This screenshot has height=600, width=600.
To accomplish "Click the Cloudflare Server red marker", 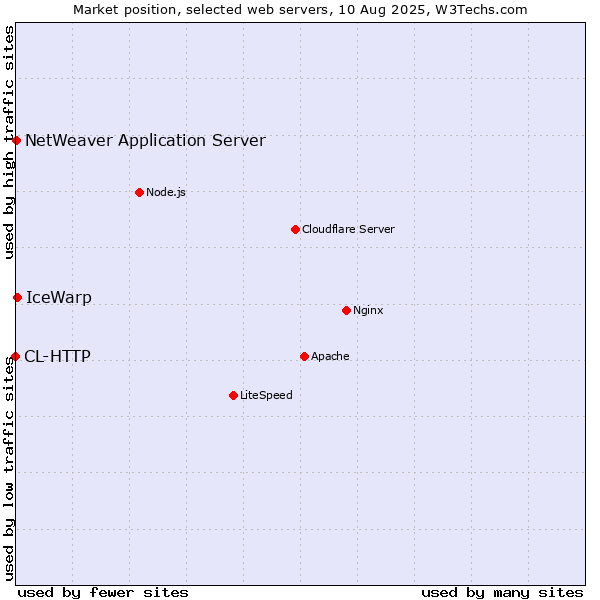I will 295,229.
